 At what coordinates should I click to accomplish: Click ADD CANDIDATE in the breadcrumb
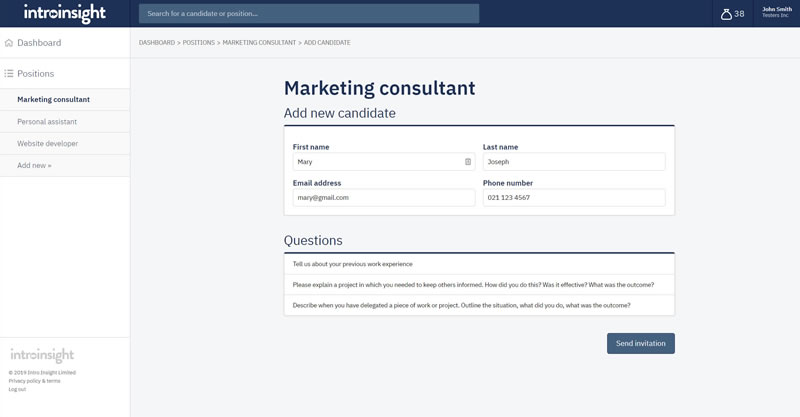coord(327,43)
